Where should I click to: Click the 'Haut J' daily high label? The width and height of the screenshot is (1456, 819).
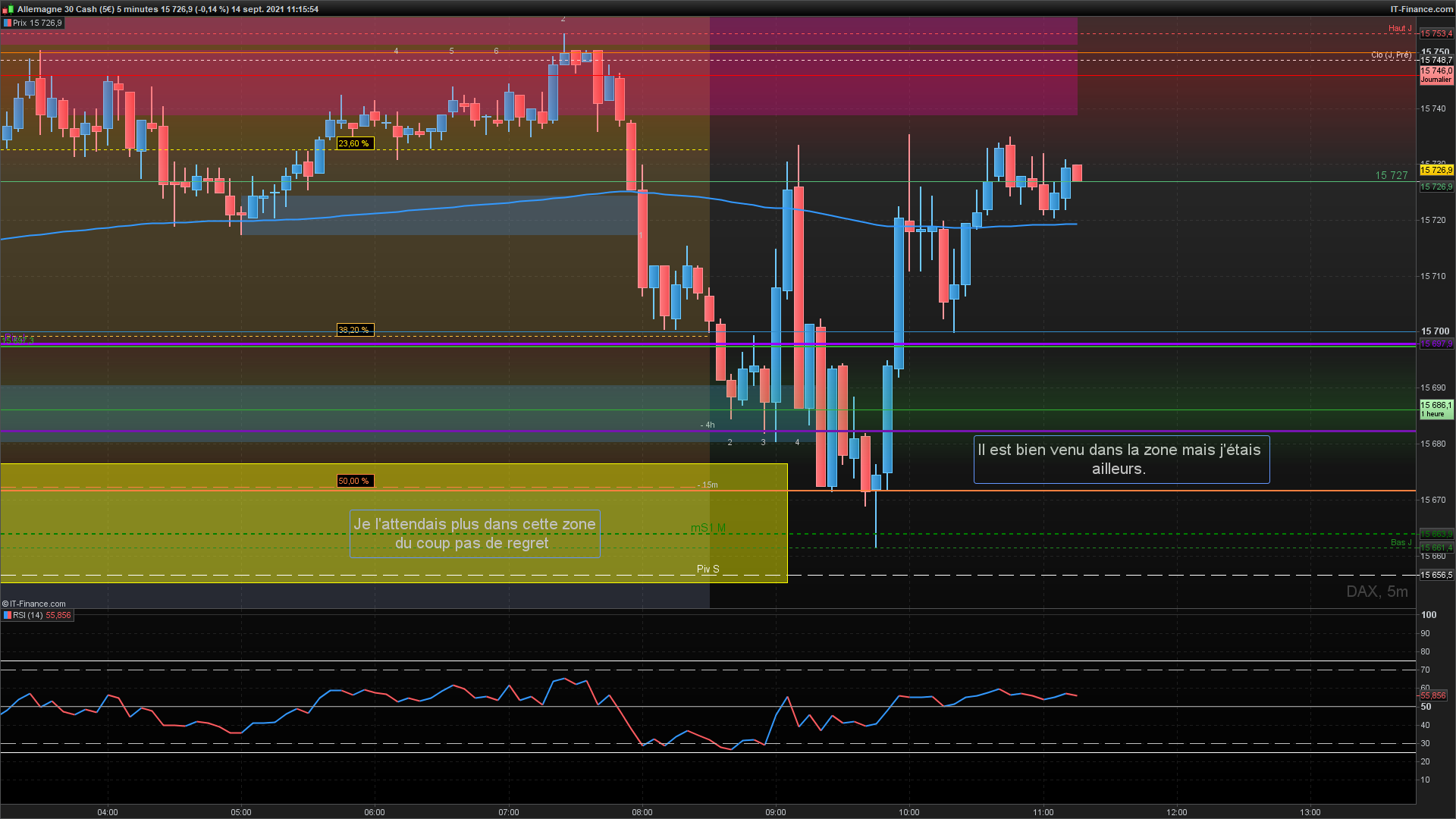pyautogui.click(x=1400, y=28)
